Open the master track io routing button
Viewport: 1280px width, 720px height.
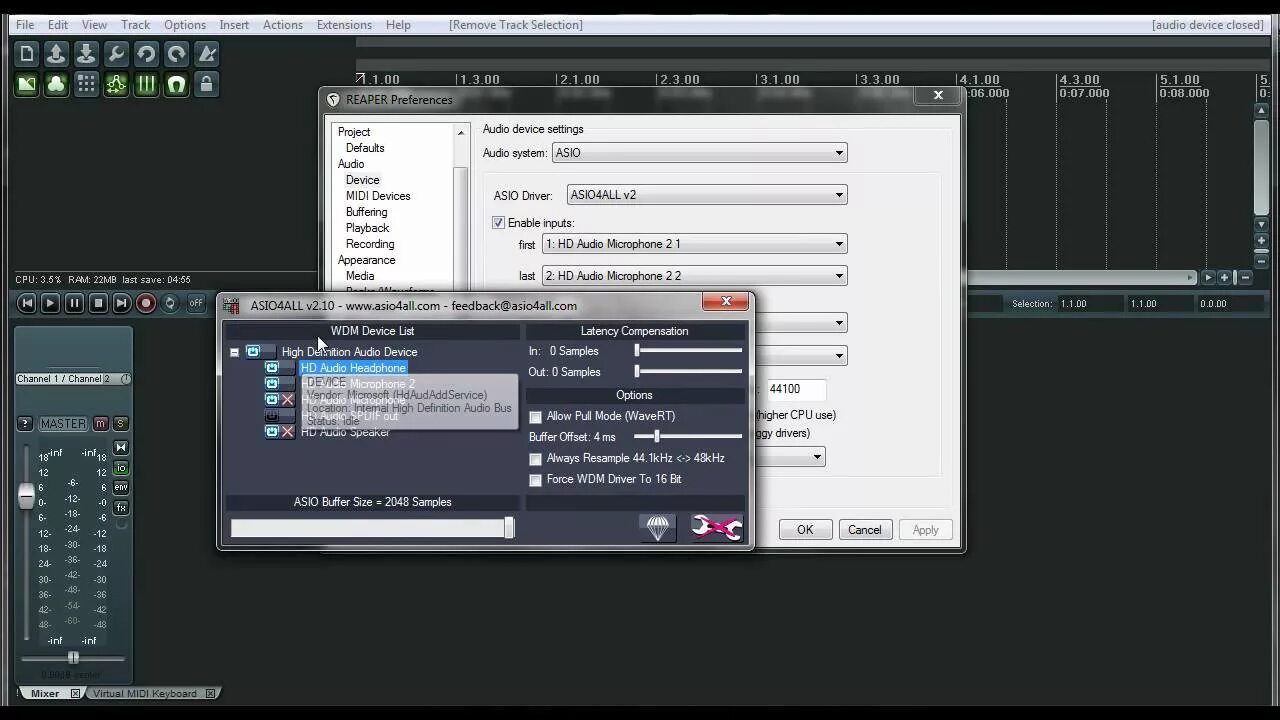pyautogui.click(x=121, y=468)
